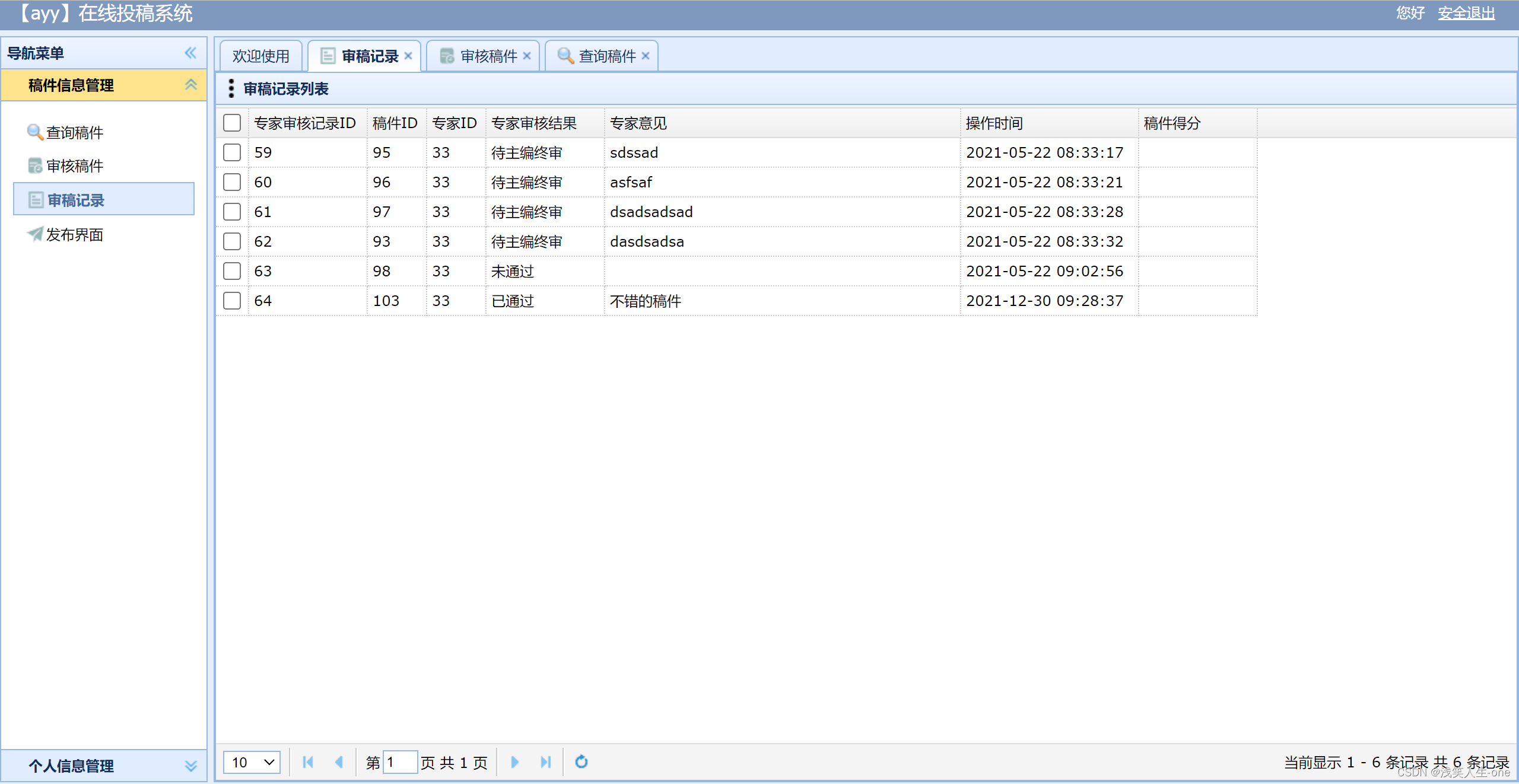Refresh the review record list

click(x=581, y=762)
